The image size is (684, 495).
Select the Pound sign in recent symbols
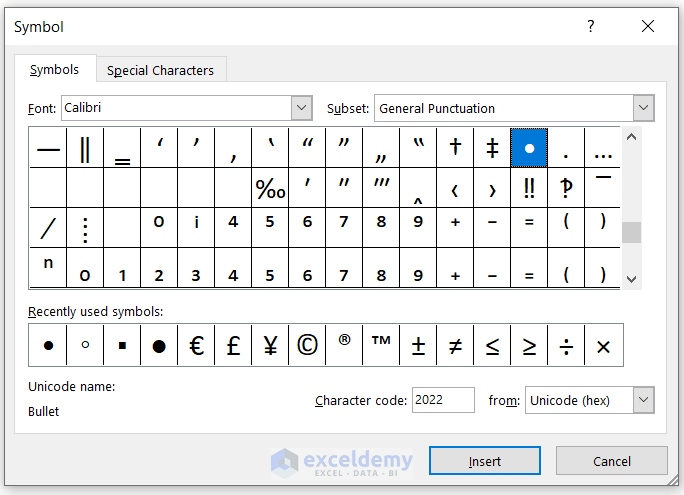(234, 345)
